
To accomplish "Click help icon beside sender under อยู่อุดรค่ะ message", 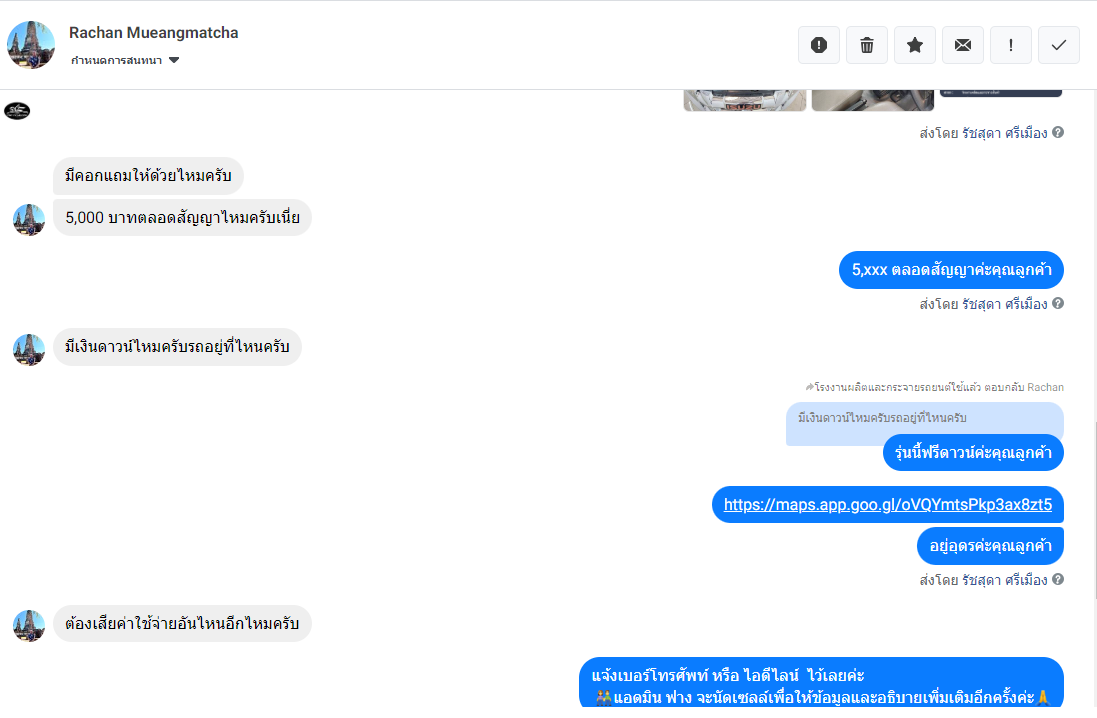I will click(1058, 579).
